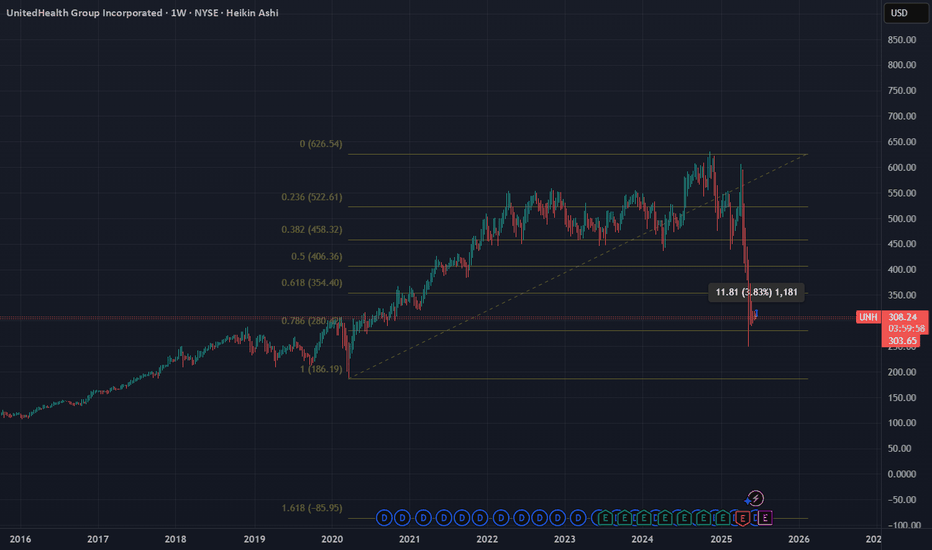
Task: Open the USD currency selector
Action: (x=906, y=13)
